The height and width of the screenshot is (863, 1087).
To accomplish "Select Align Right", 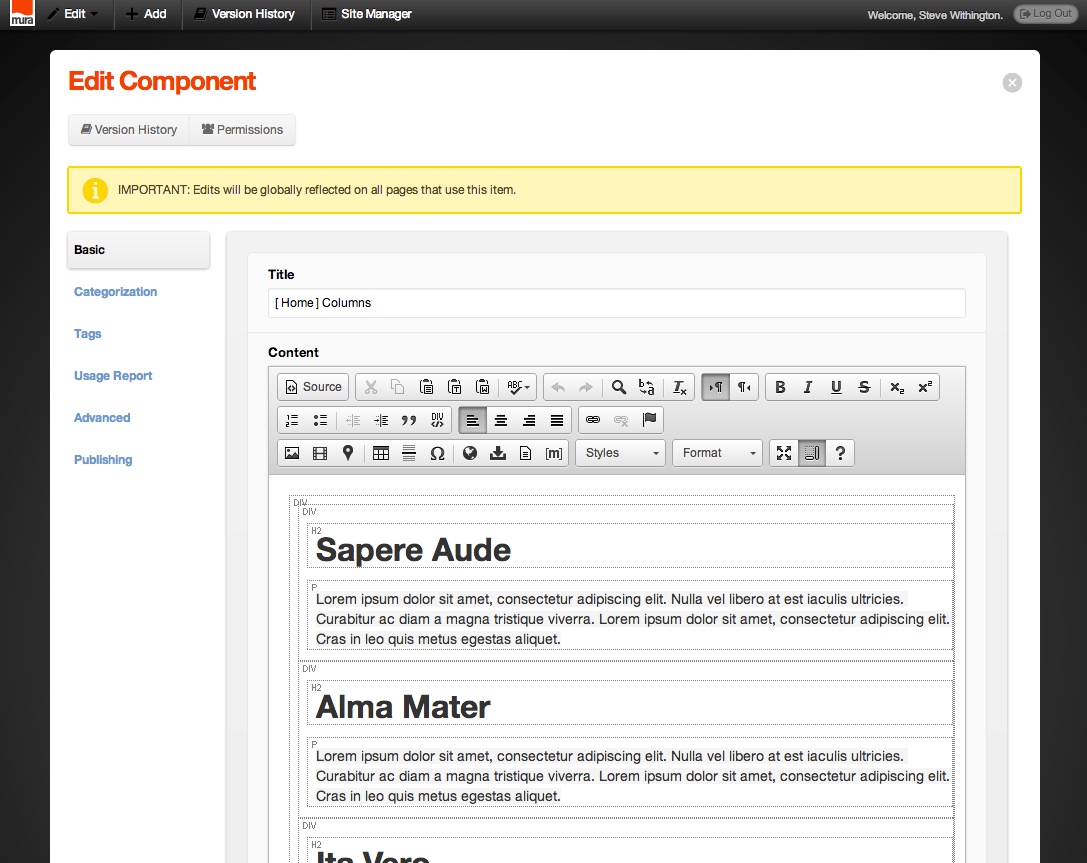I will [529, 420].
